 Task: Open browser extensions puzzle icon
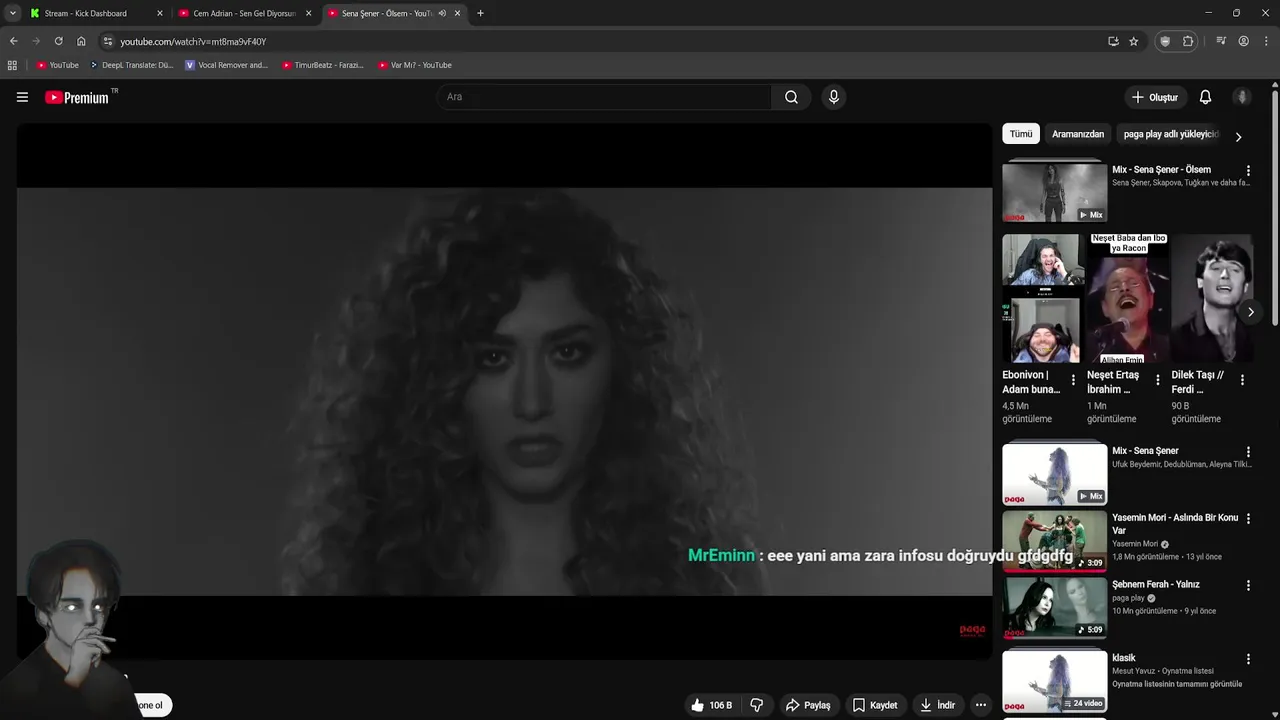[x=1188, y=41]
